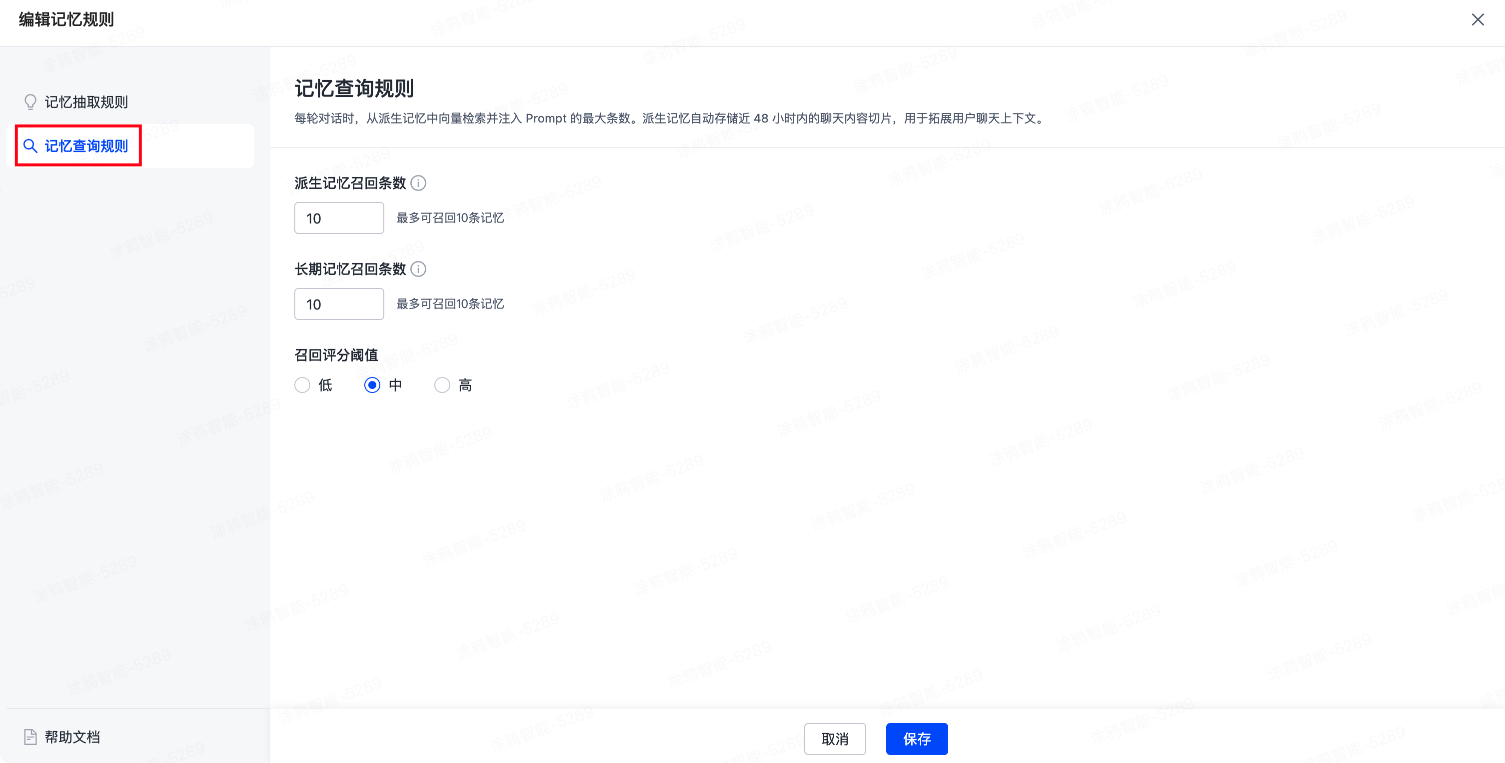Image resolution: width=1505 pixels, height=763 pixels.
Task: Select the 高 recall threshold option
Action: 442,384
